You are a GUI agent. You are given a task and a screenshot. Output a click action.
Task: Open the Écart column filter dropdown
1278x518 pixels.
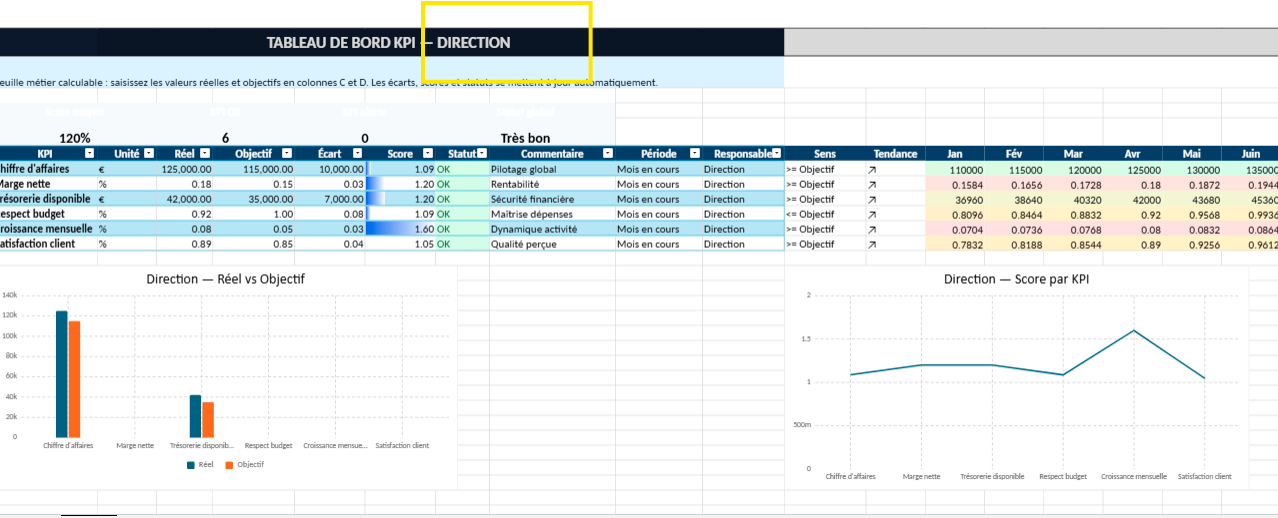click(358, 154)
